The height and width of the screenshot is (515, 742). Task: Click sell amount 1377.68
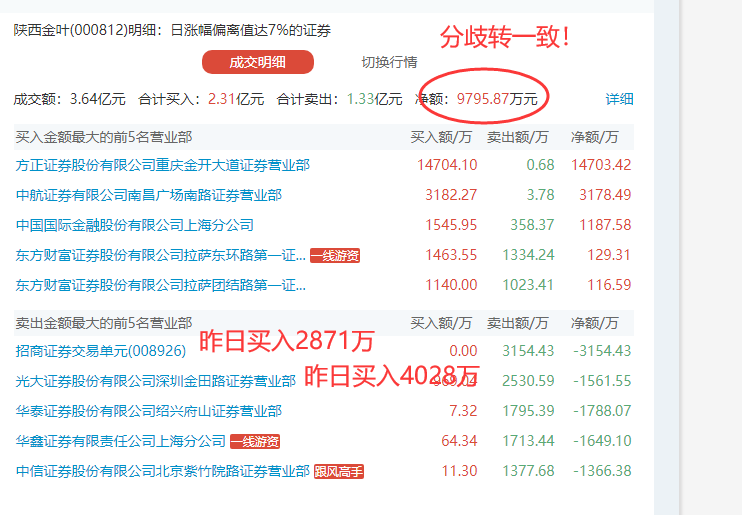(x=528, y=471)
